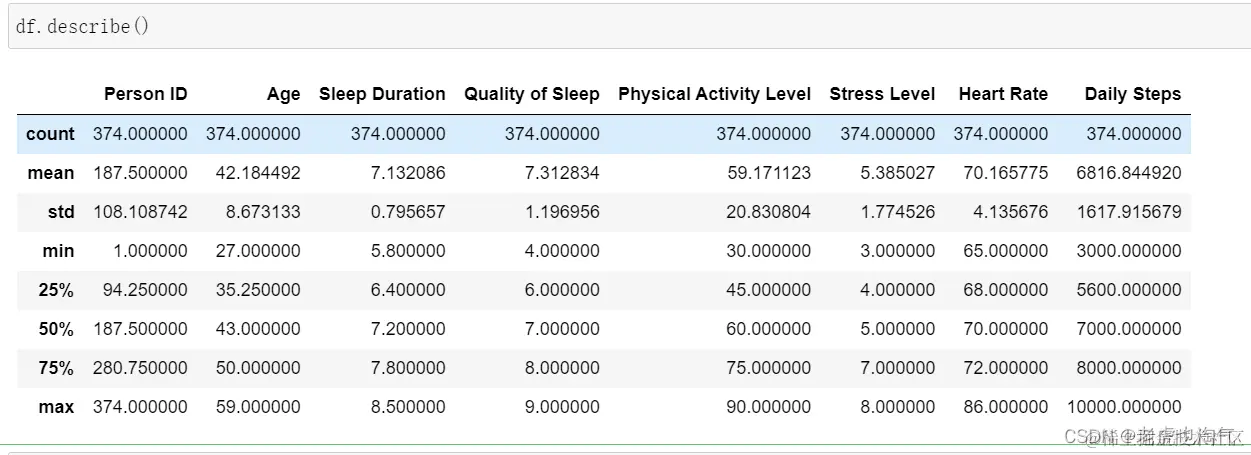The width and height of the screenshot is (1251, 455).
Task: Click min Person ID value 1.000000
Action: [150, 251]
